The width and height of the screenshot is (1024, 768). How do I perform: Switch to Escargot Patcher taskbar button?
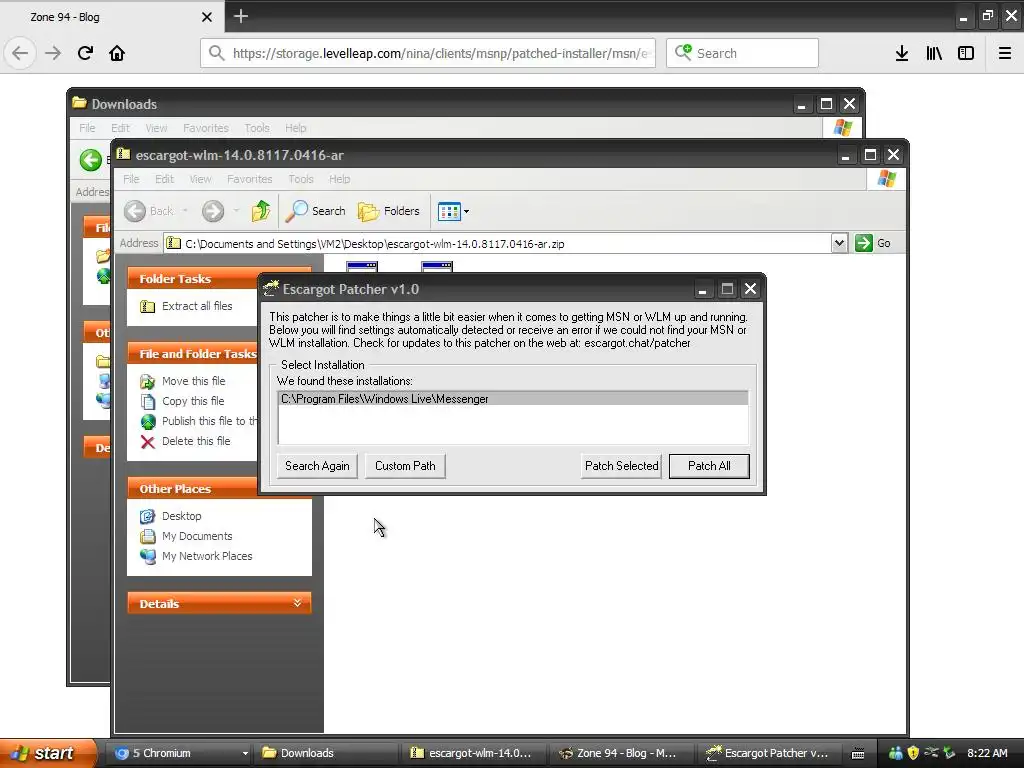coord(768,753)
